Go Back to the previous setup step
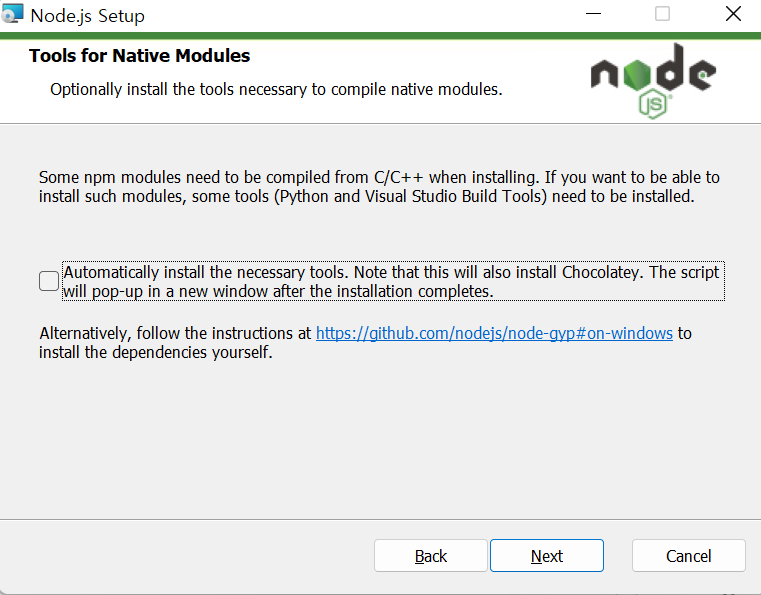761x595 pixels. pos(430,556)
